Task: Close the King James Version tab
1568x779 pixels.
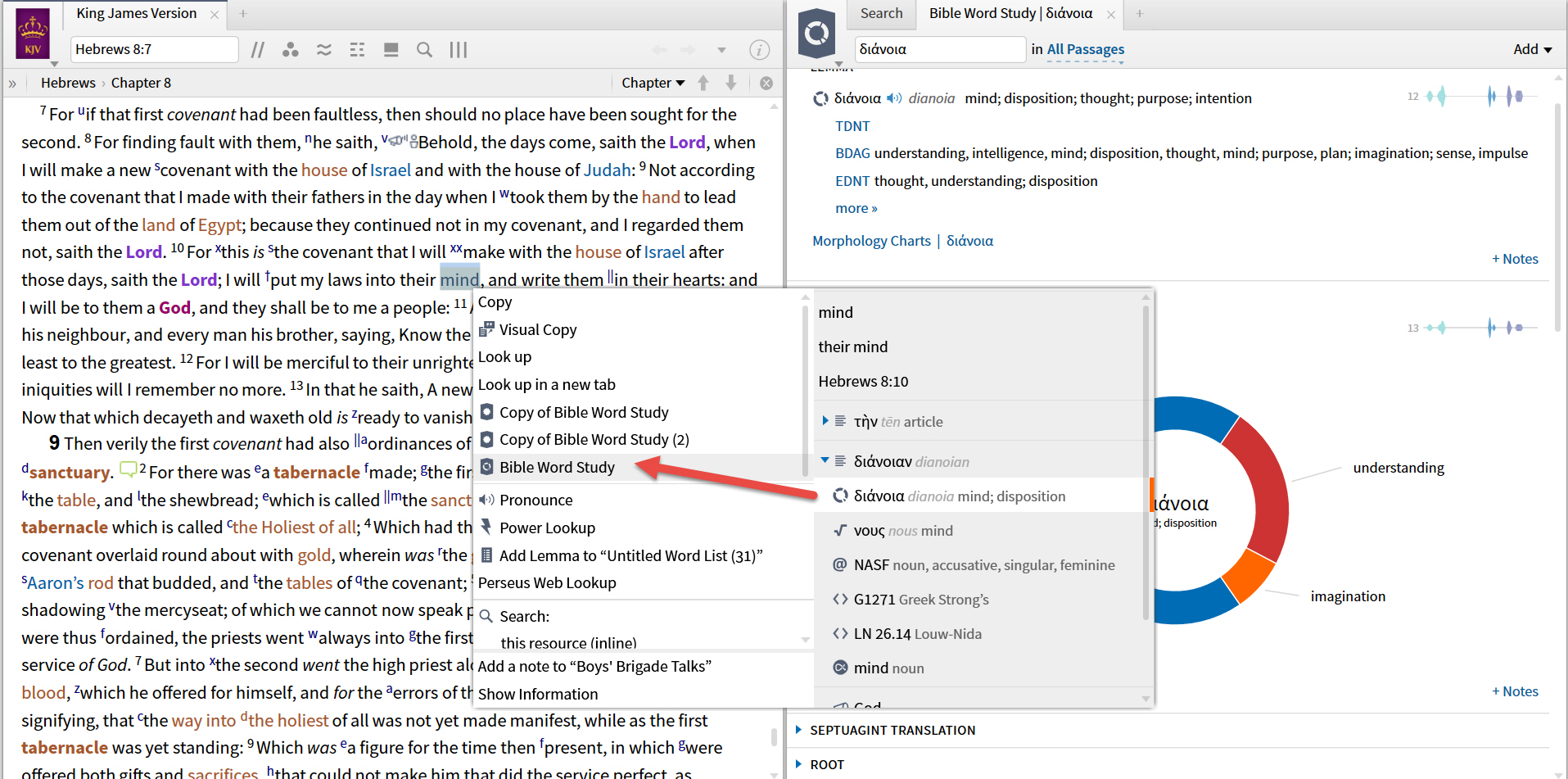Action: tap(215, 15)
